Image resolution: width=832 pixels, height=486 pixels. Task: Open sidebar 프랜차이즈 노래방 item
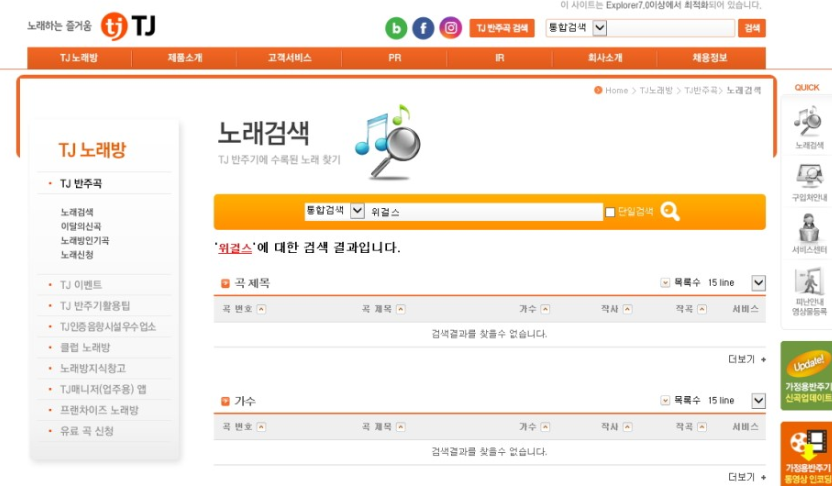point(99,410)
